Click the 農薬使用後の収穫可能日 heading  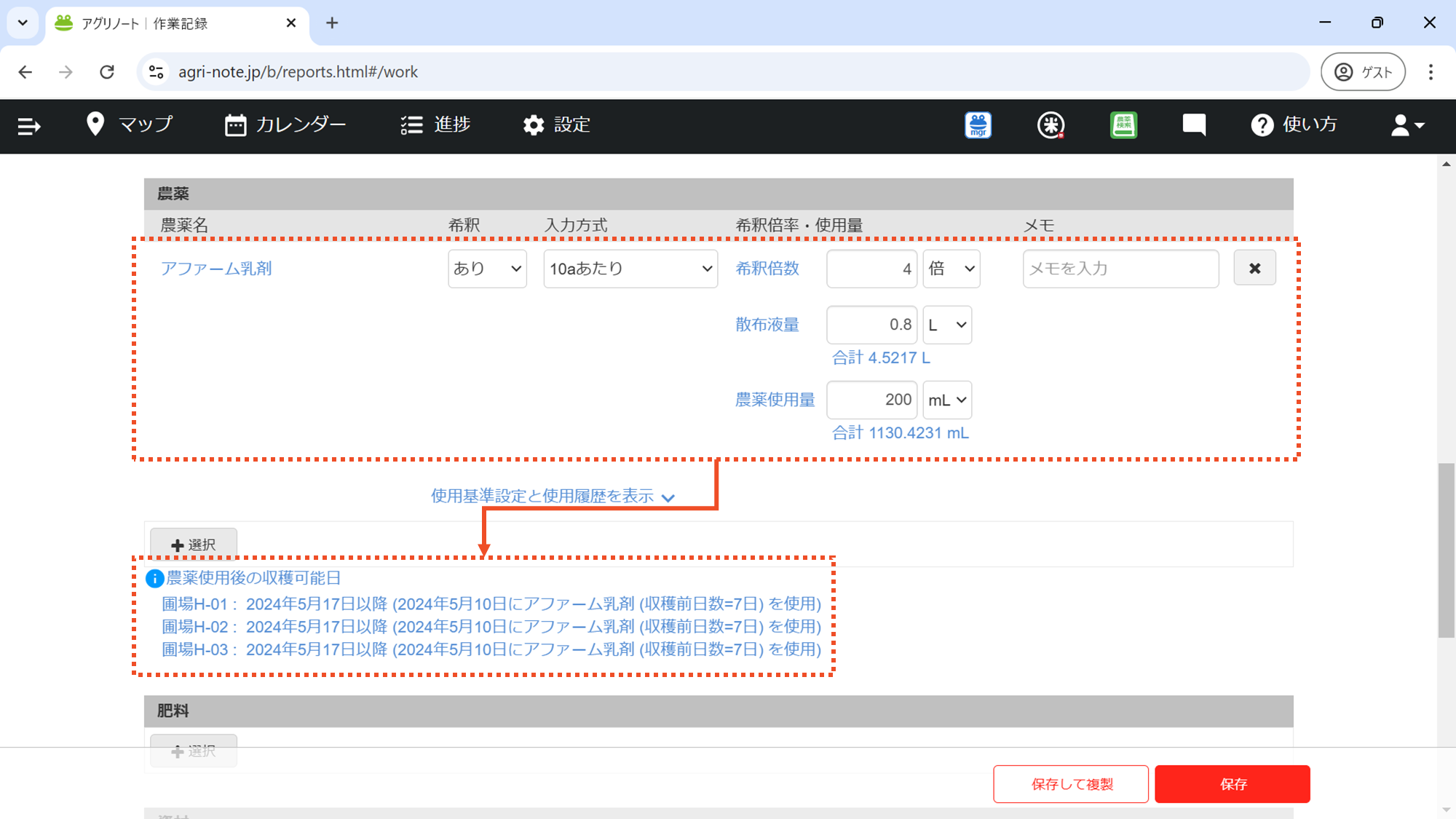(254, 578)
